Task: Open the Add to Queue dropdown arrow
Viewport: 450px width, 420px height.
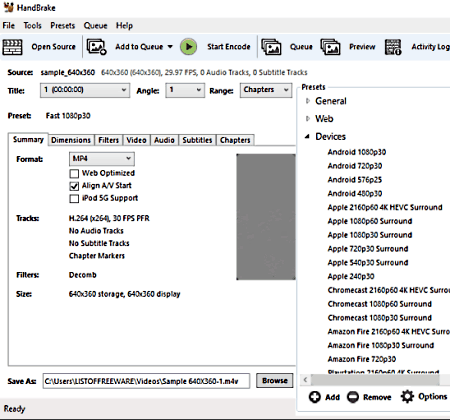Action: 170,47
